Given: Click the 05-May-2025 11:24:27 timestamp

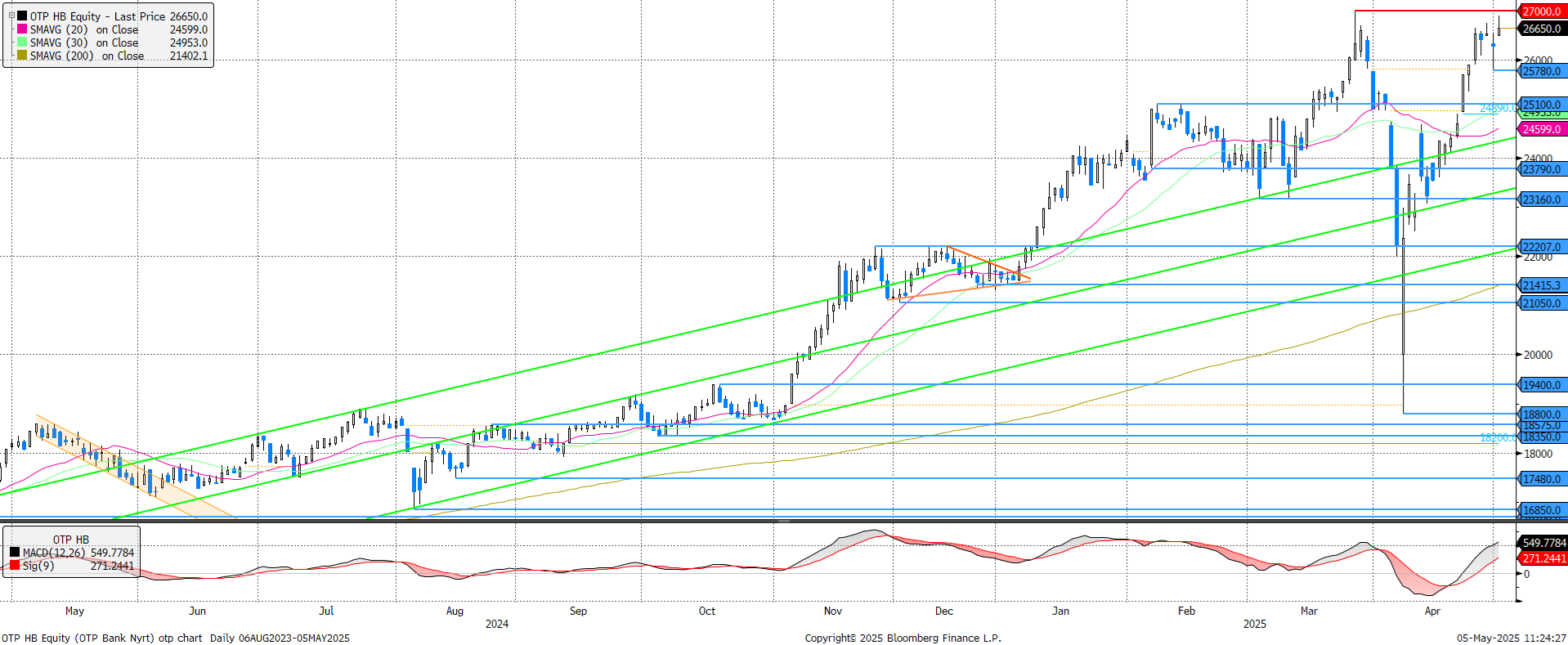Looking at the screenshot, I should tap(1511, 638).
